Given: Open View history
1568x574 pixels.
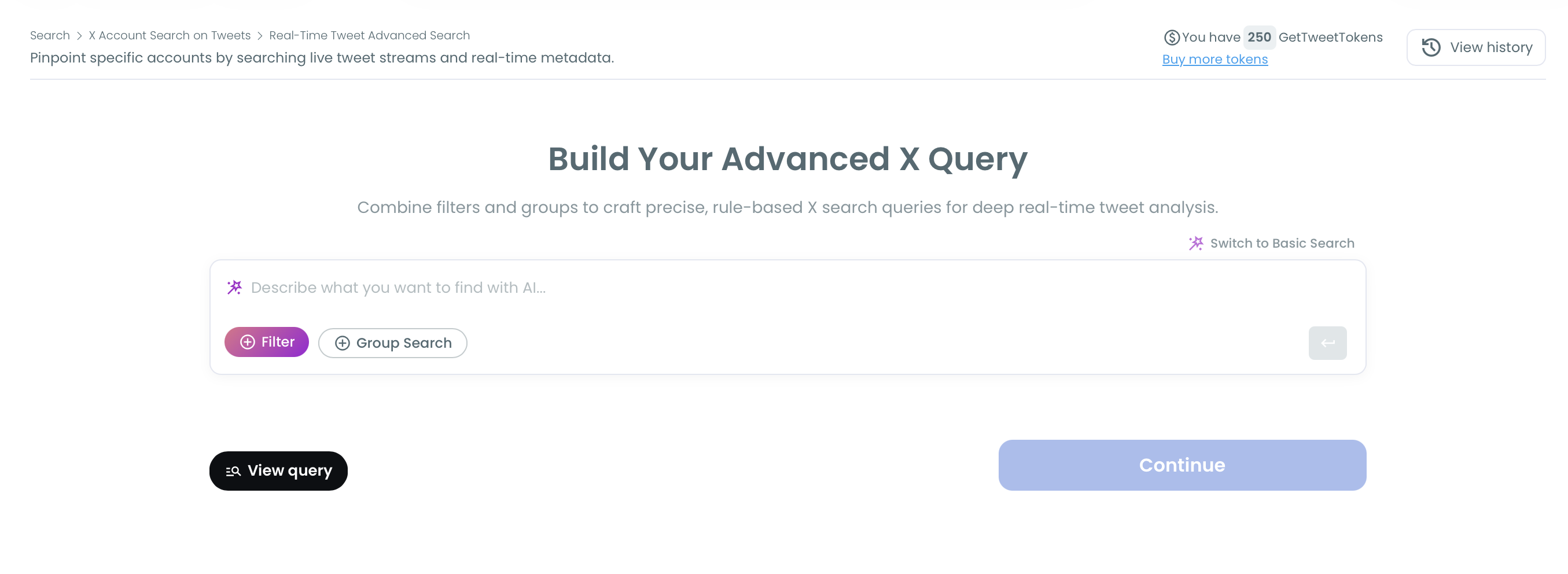Looking at the screenshot, I should tap(1475, 47).
